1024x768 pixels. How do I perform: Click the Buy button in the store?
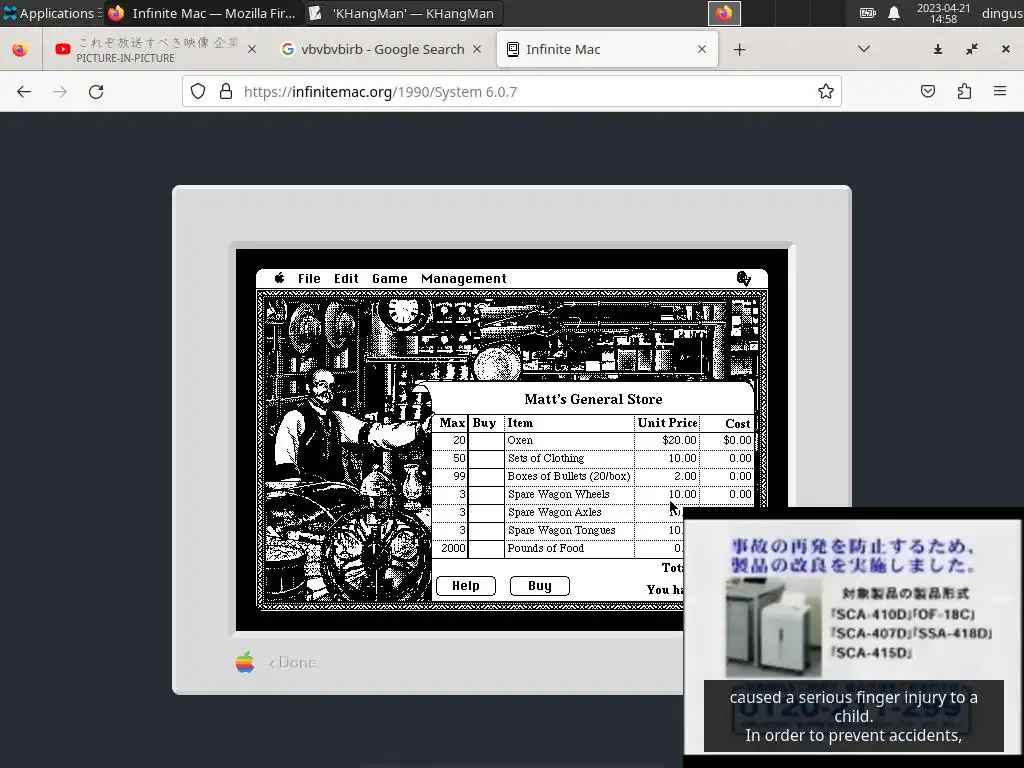click(539, 586)
